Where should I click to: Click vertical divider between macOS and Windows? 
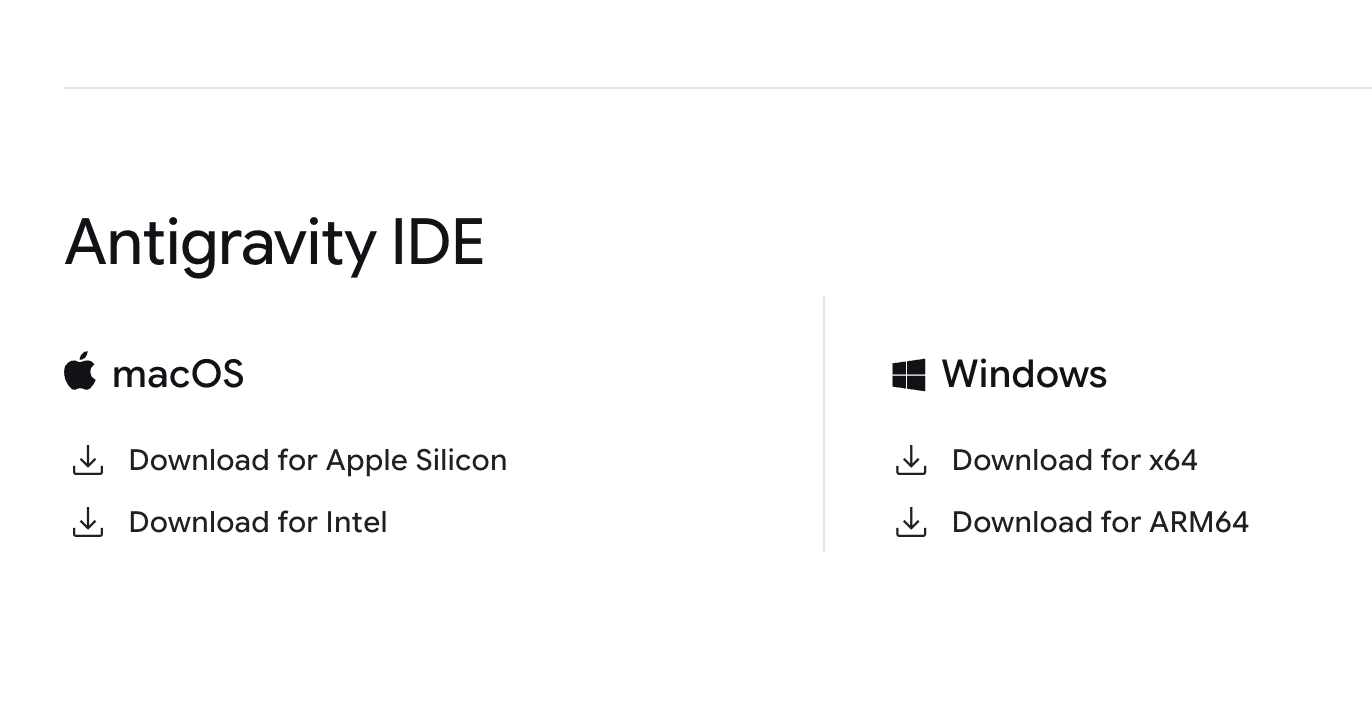coord(824,424)
